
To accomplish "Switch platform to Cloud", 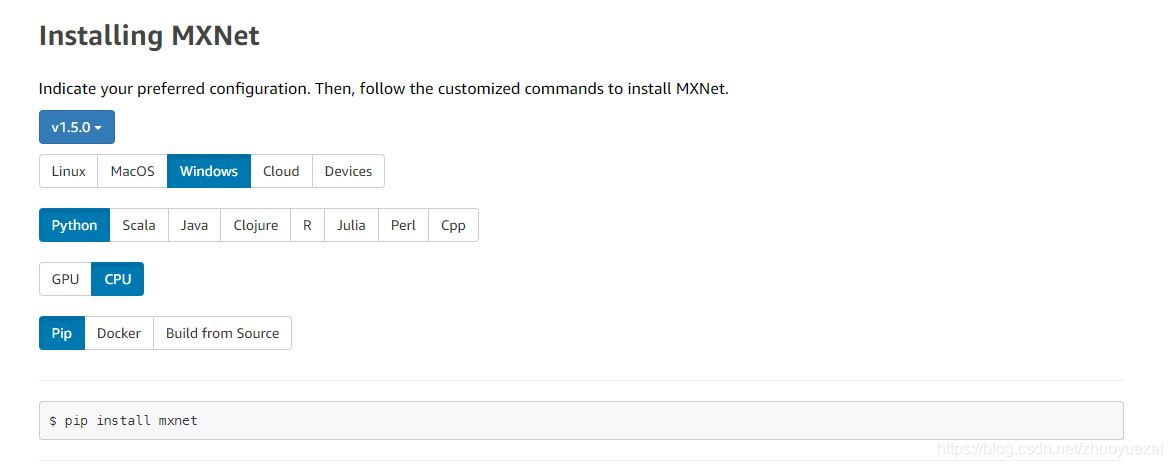I will click(x=281, y=171).
